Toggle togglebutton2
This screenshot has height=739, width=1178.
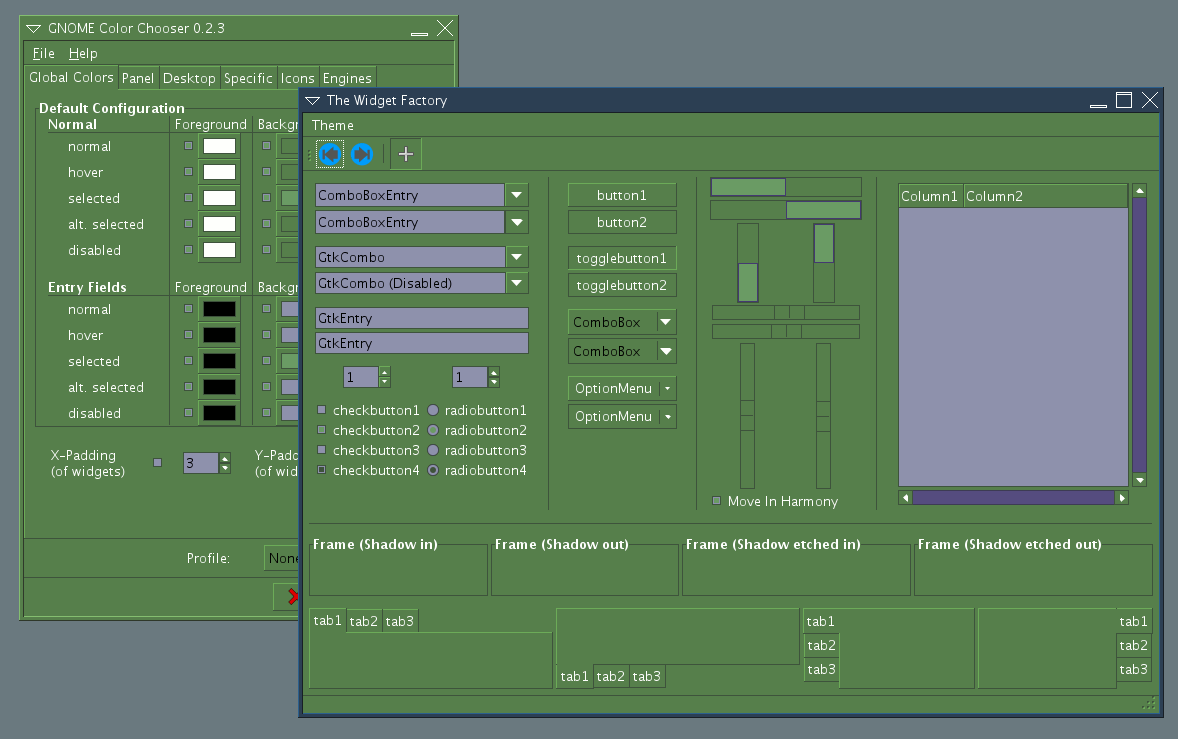pos(622,285)
